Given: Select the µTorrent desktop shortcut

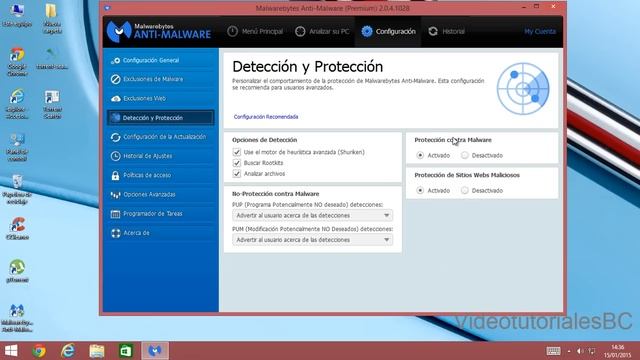Looking at the screenshot, I should click(x=17, y=271).
